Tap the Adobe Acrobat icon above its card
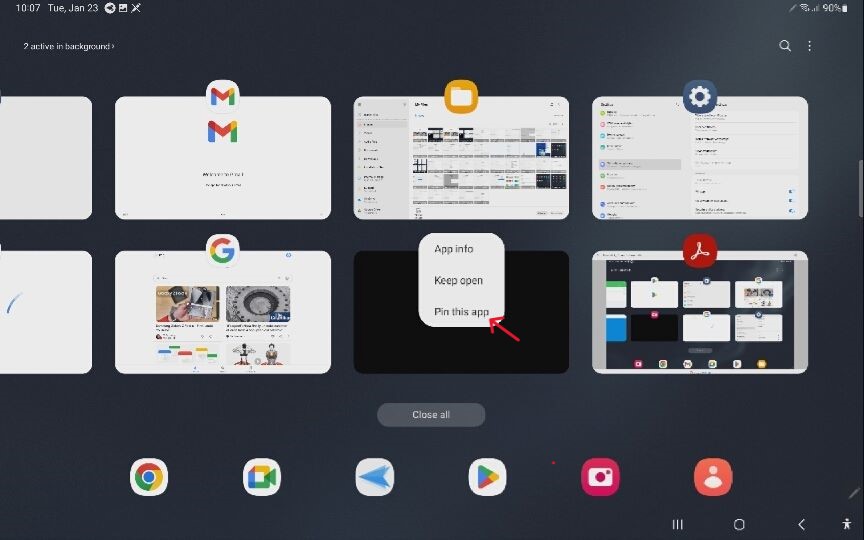864x540 pixels. pos(700,251)
